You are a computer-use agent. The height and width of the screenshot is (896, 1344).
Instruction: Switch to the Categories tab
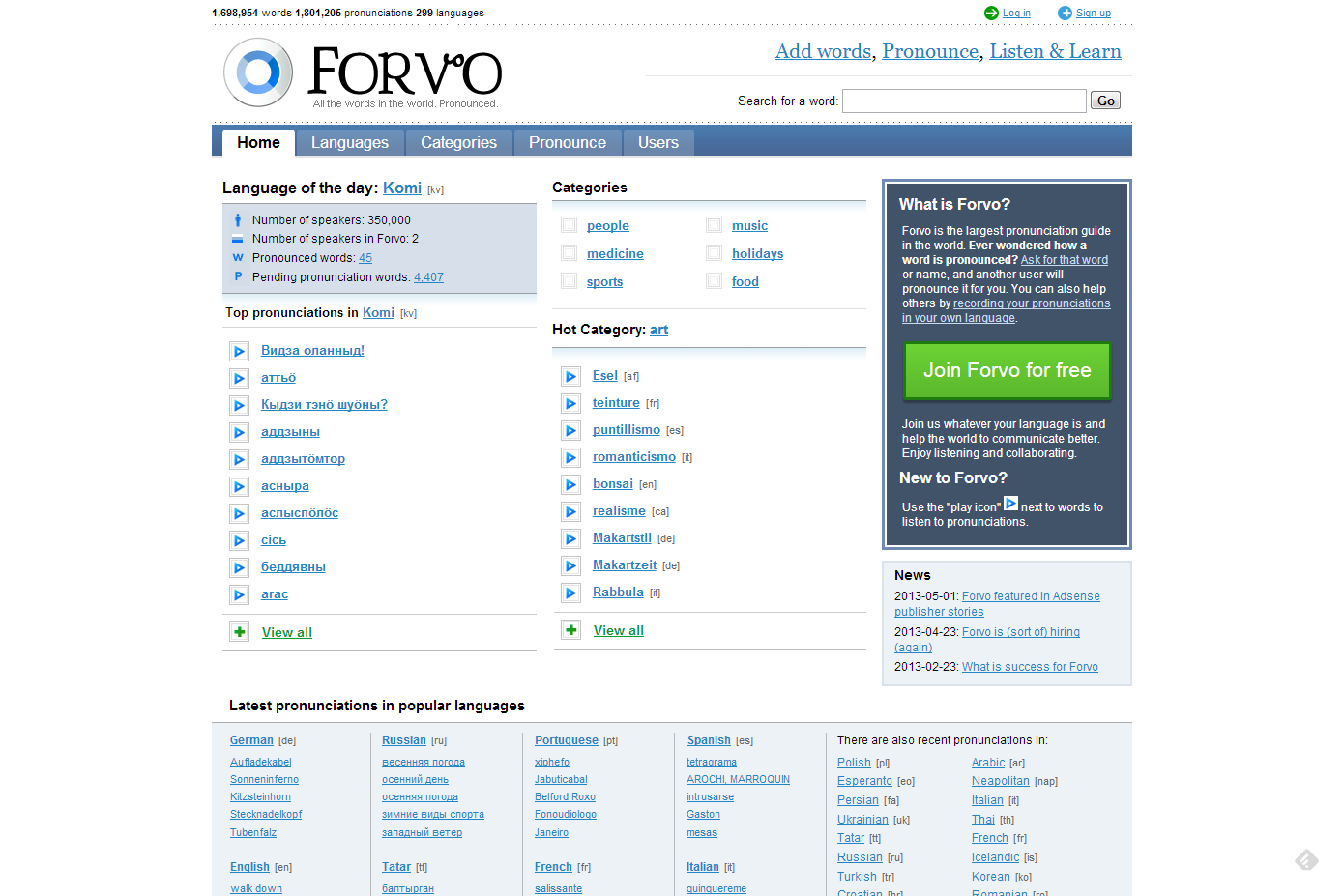458,142
